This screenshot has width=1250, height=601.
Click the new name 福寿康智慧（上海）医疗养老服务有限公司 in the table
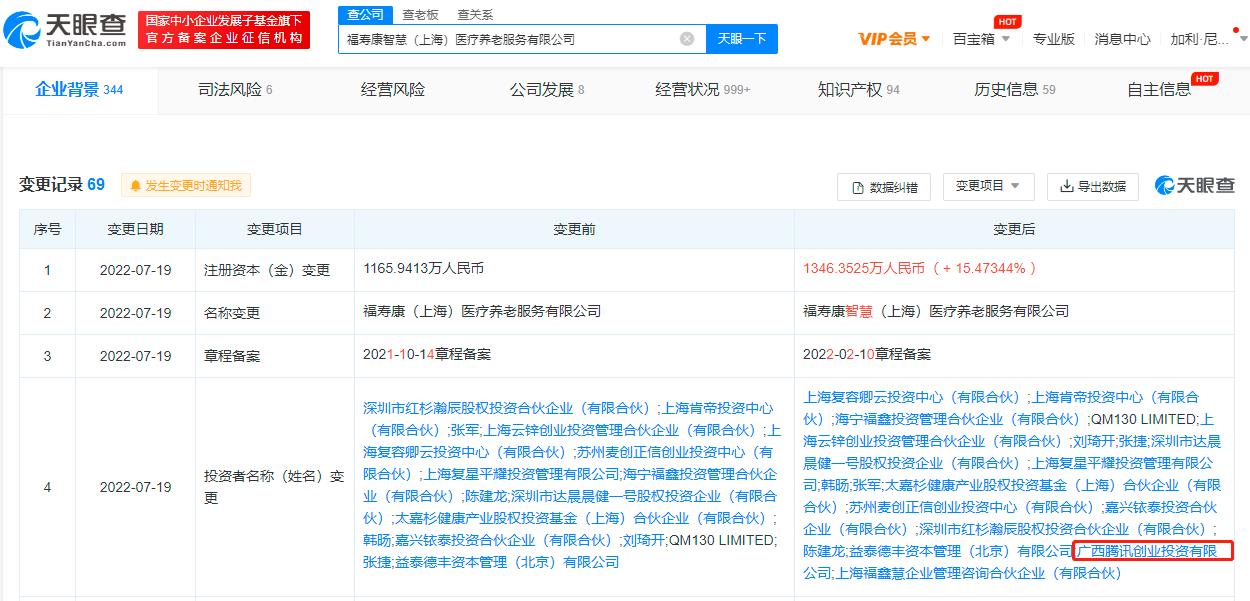point(936,312)
